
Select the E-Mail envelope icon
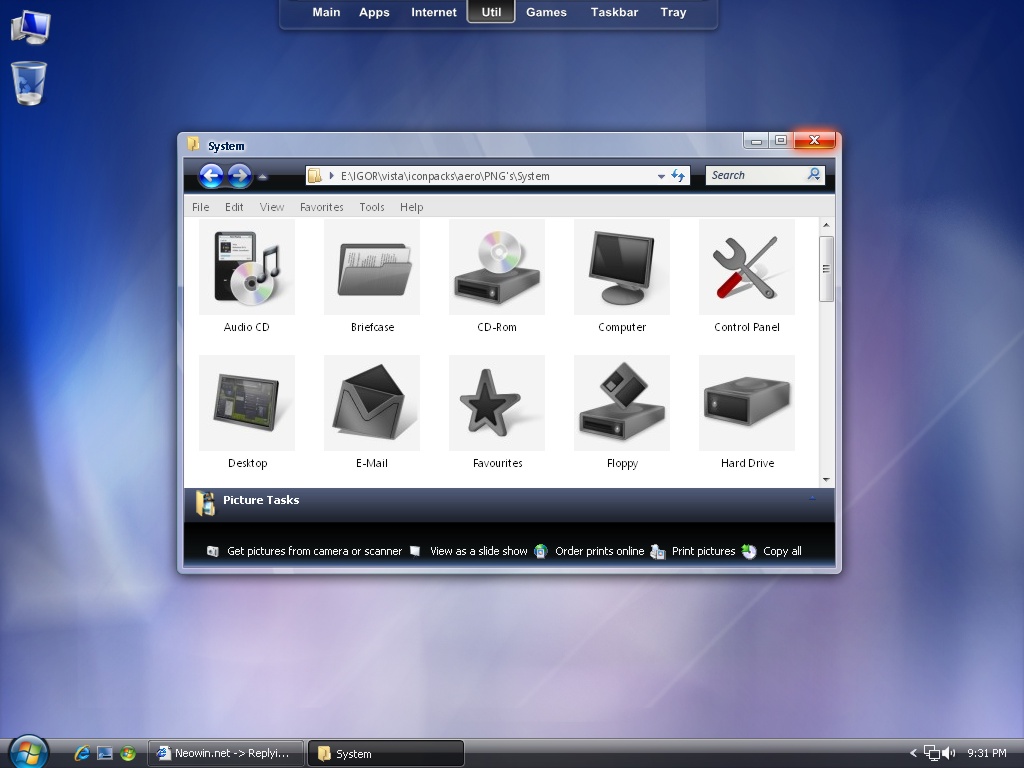[x=372, y=403]
